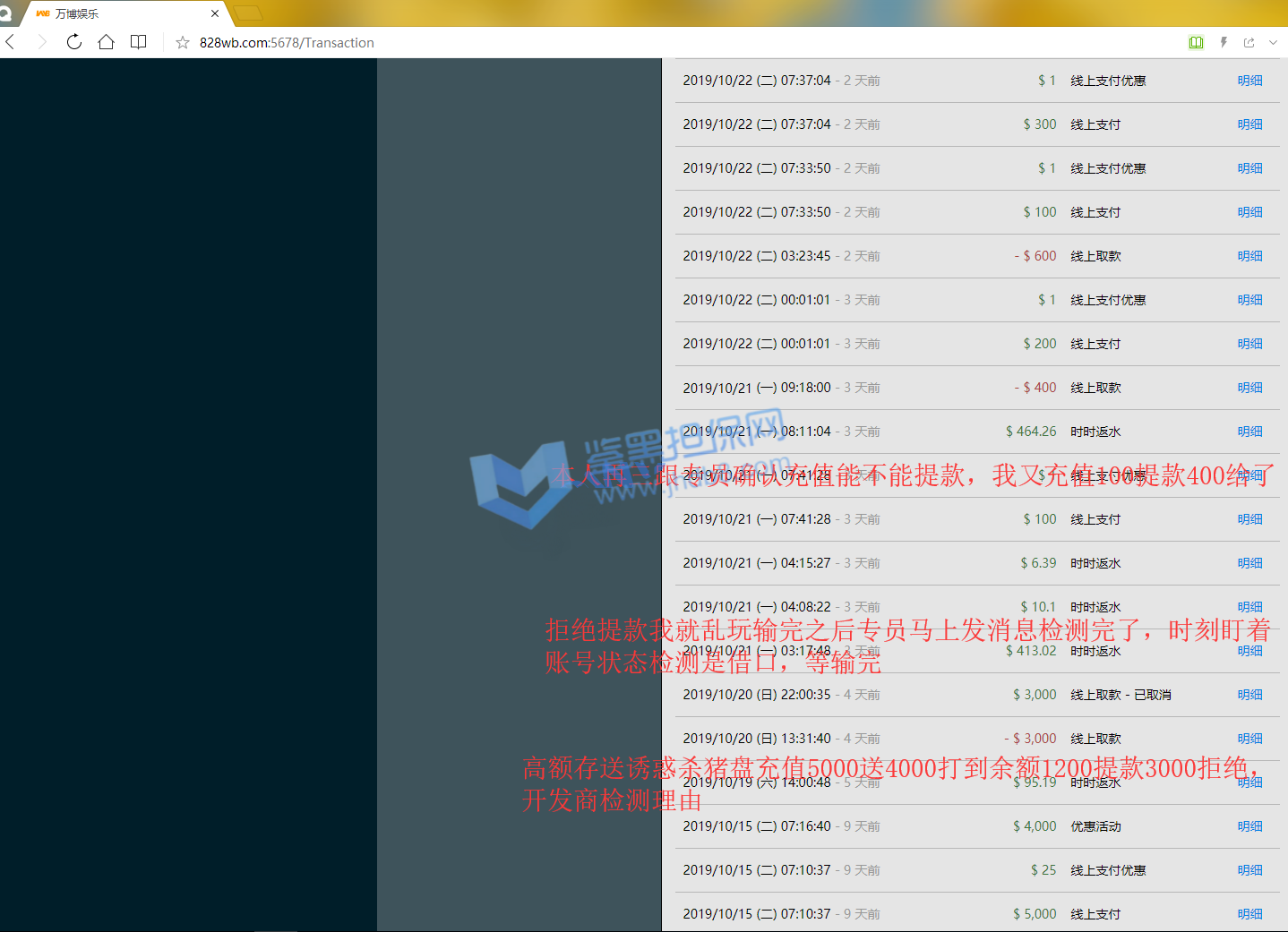The height and width of the screenshot is (932, 1288).
Task: Expand the toolbar dropdown chevron
Action: [x=1273, y=42]
